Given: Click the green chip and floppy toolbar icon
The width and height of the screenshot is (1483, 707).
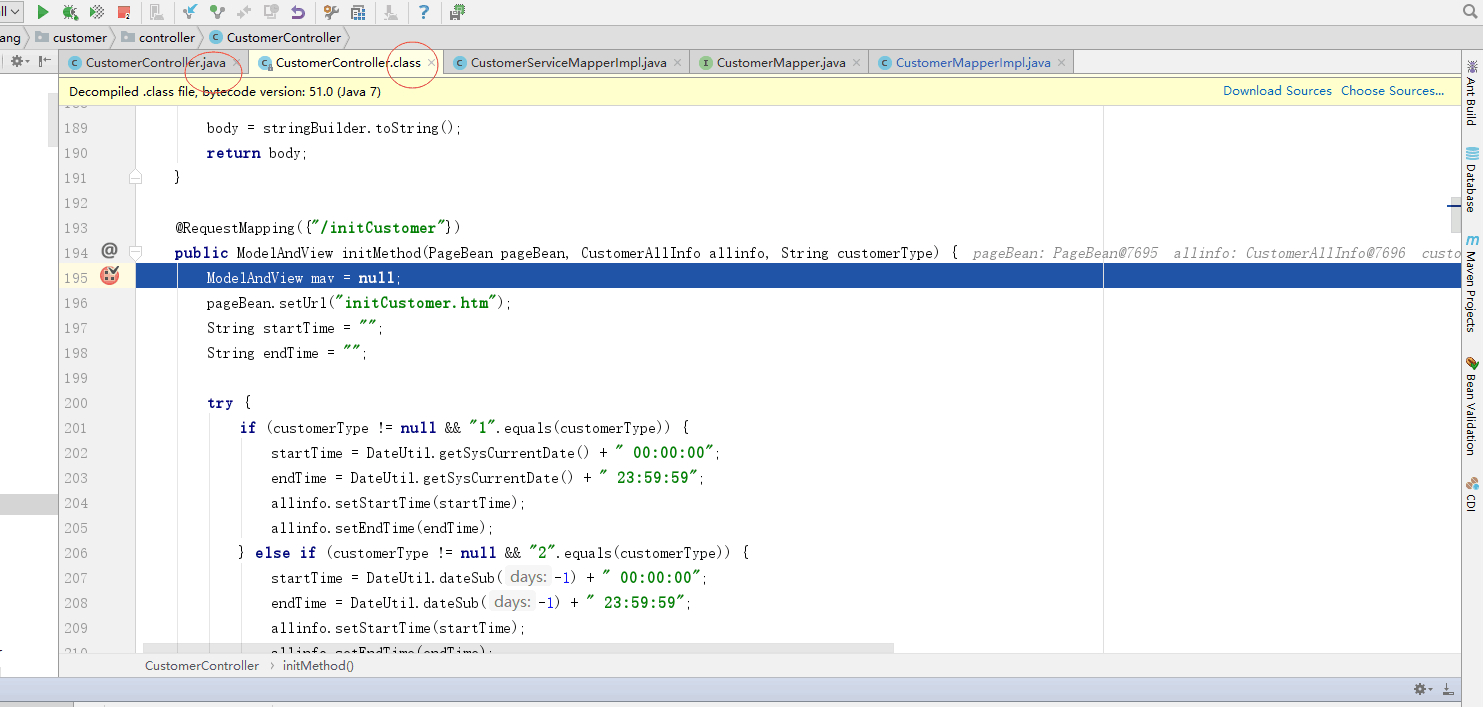Looking at the screenshot, I should [457, 12].
